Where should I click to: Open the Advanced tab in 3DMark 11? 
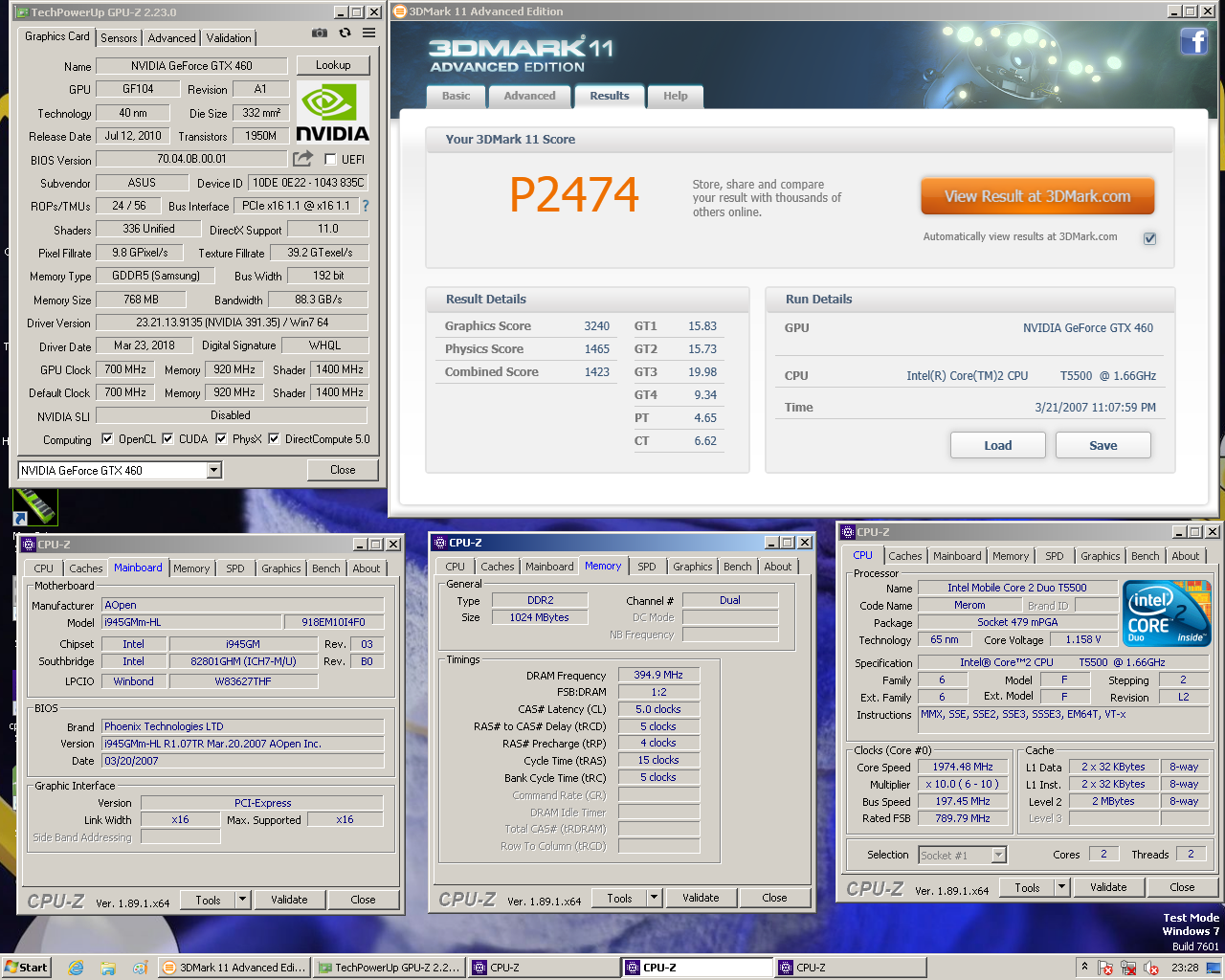coord(529,96)
